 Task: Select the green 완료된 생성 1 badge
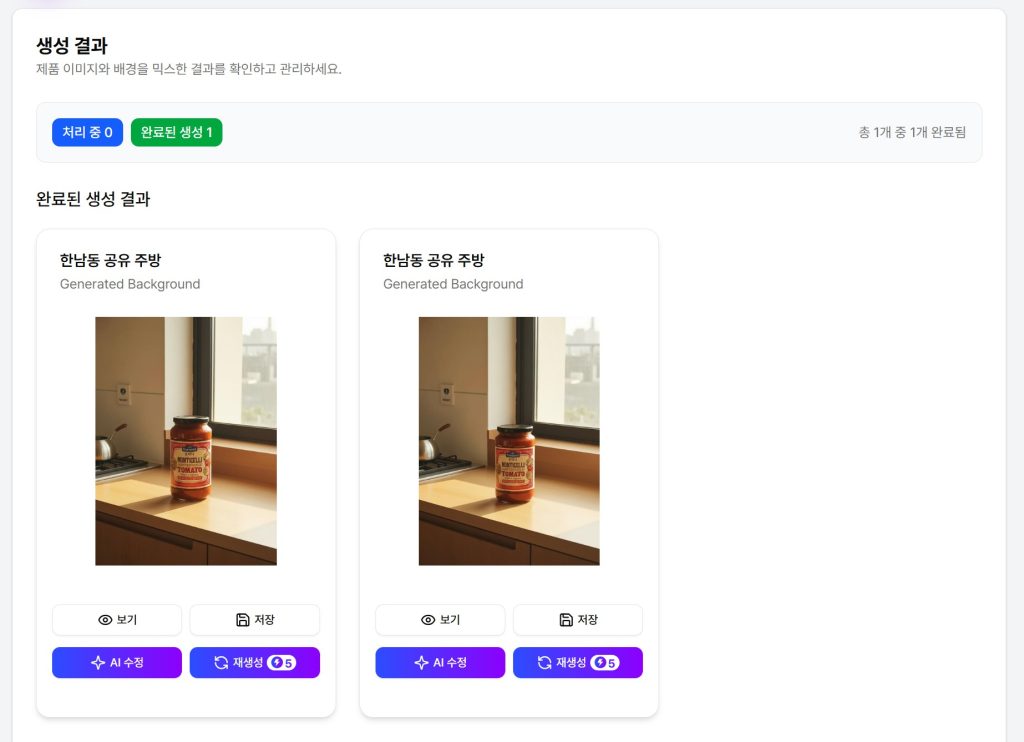tap(176, 132)
